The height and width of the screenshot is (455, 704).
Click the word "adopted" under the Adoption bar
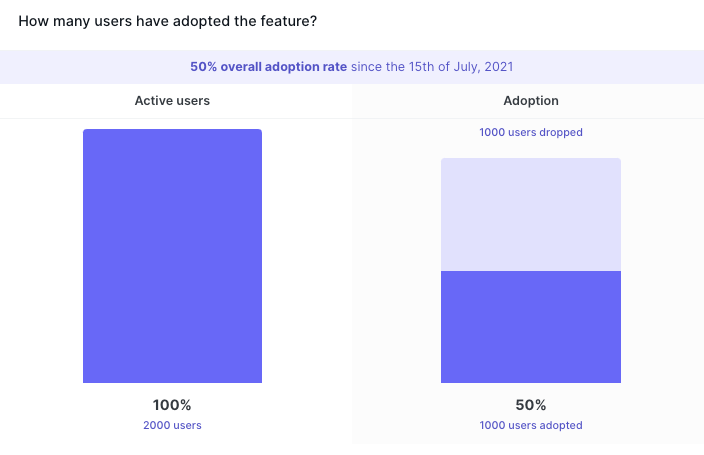559,425
